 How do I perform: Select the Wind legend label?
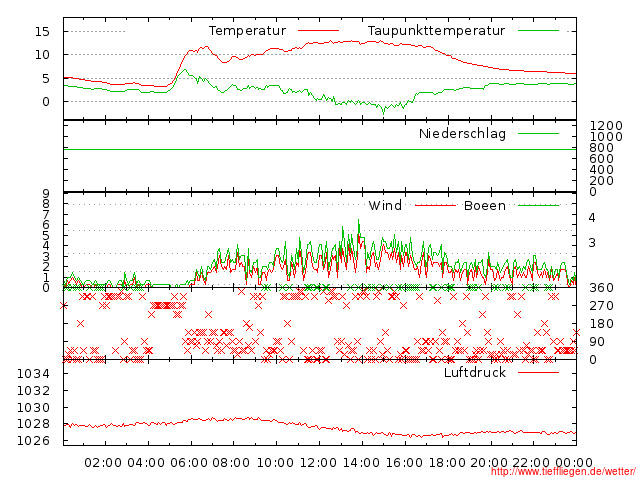click(385, 205)
